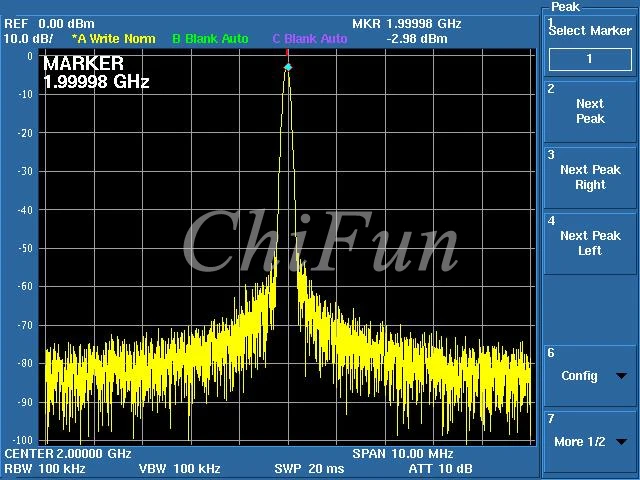Viewport: 640px width, 480px height.
Task: Click the -100 axis label
Action: click(24, 440)
